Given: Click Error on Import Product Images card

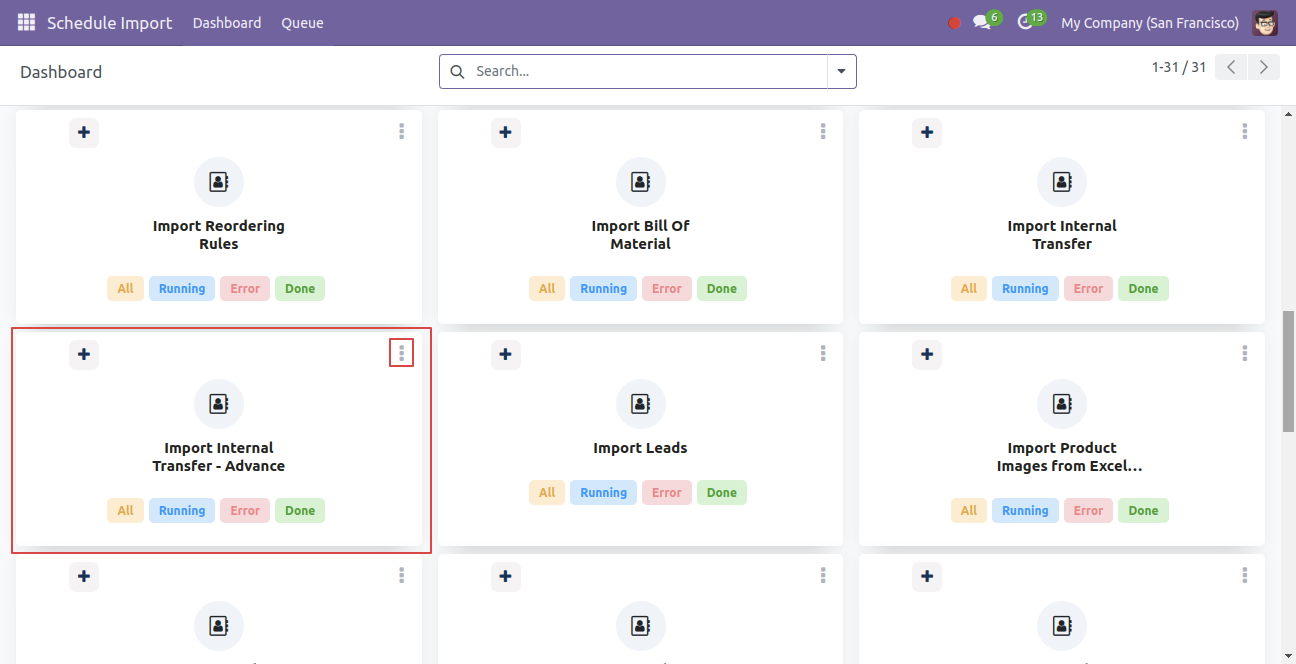Looking at the screenshot, I should (x=1088, y=511).
